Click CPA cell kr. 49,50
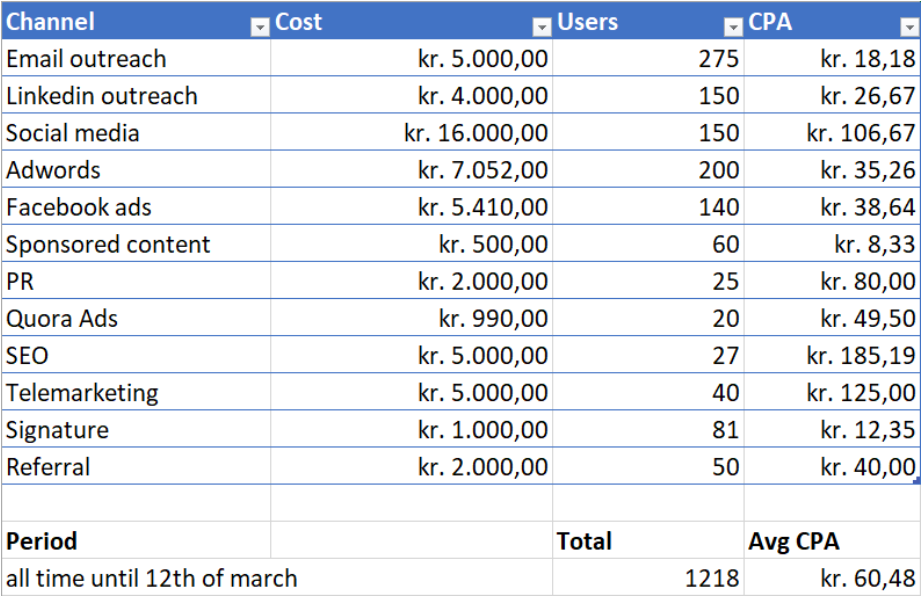The image size is (922, 597). tap(832, 318)
